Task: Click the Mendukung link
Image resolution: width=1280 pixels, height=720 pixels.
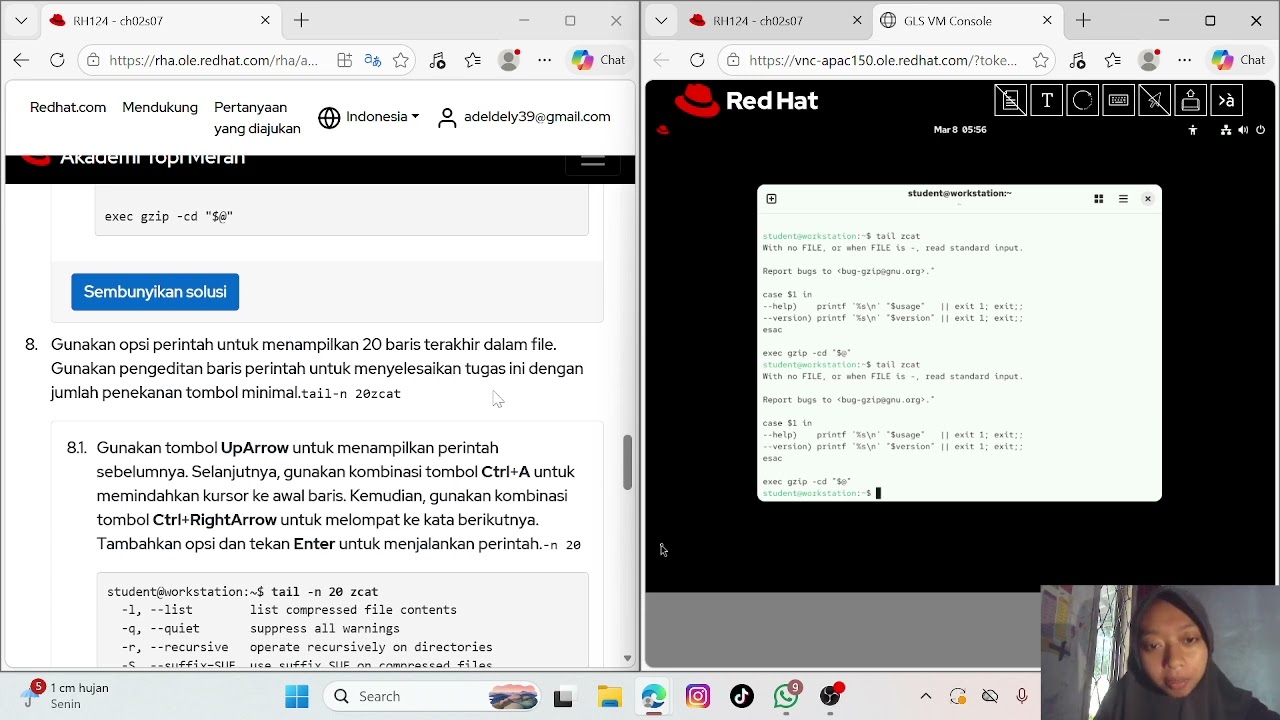Action: (160, 107)
